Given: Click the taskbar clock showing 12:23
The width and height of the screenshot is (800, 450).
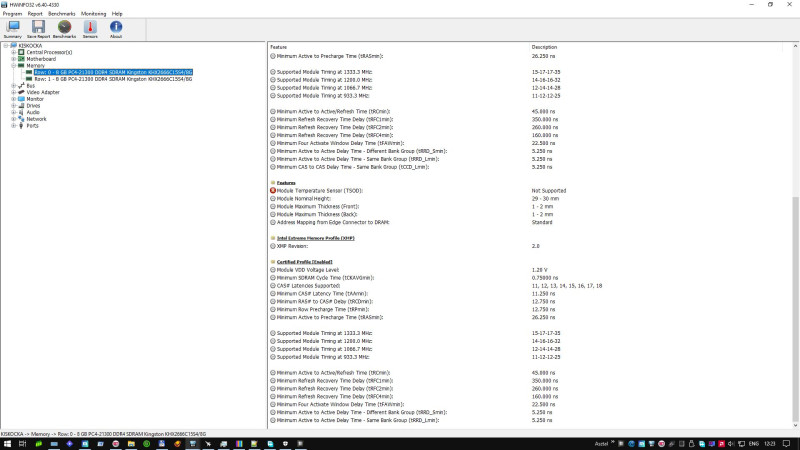Looking at the screenshot, I should click(770, 444).
